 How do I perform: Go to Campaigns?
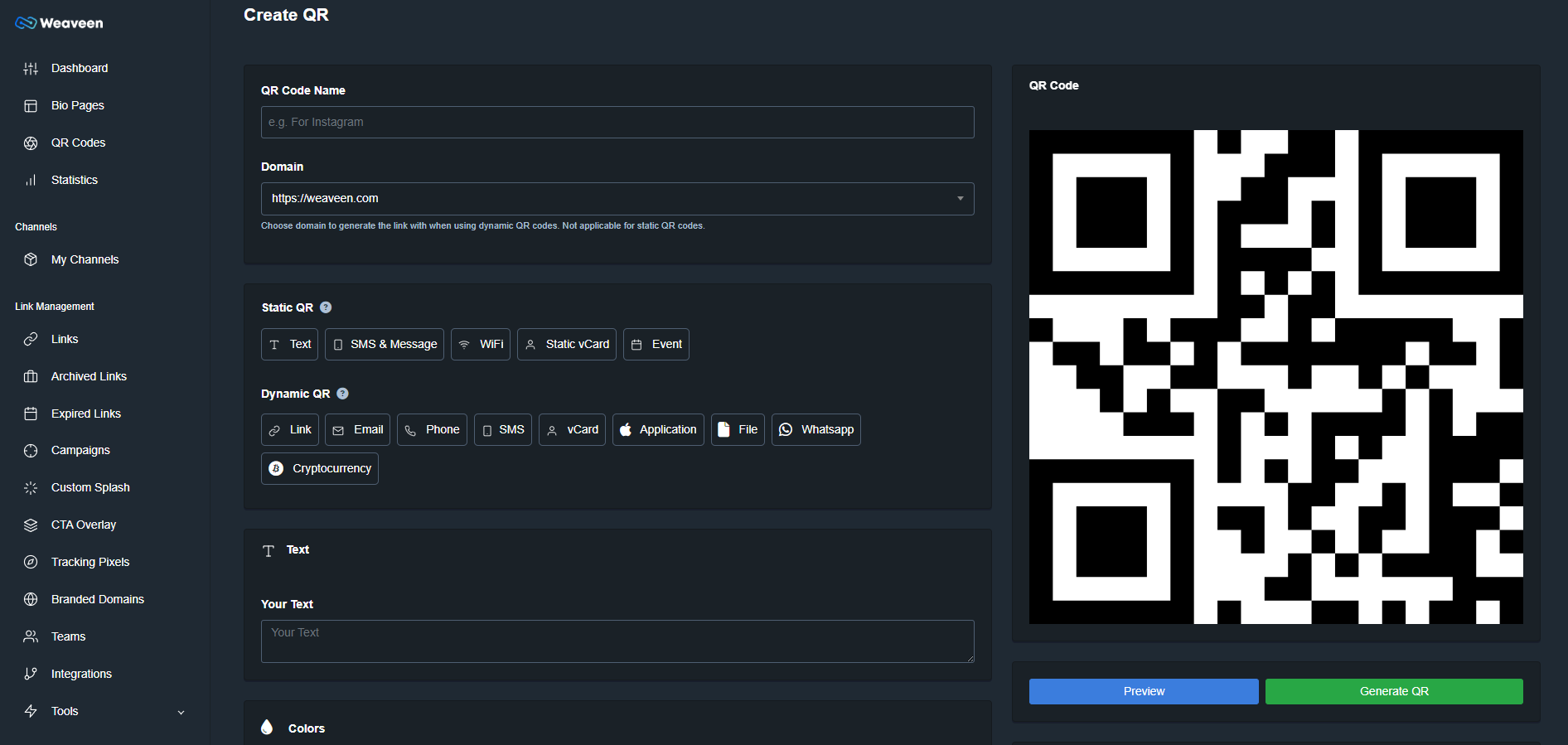point(80,451)
